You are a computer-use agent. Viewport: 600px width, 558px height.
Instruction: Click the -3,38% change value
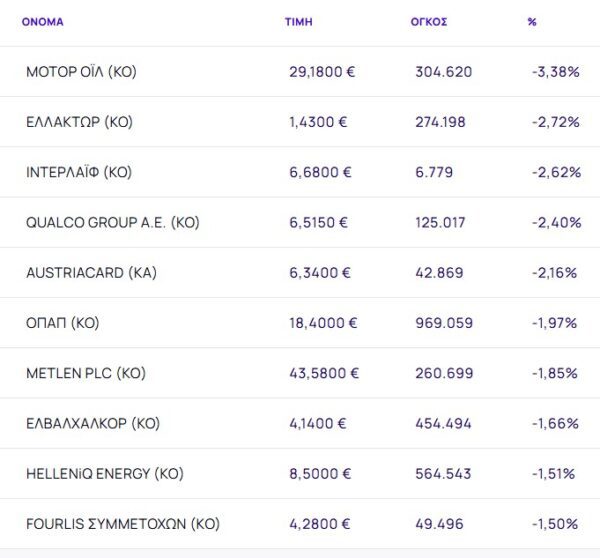(x=556, y=72)
